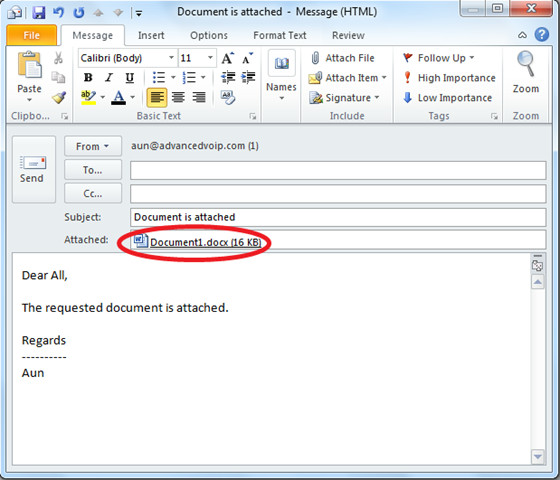This screenshot has width=560, height=480.
Task: Toggle Italic formatting
Action: (109, 78)
